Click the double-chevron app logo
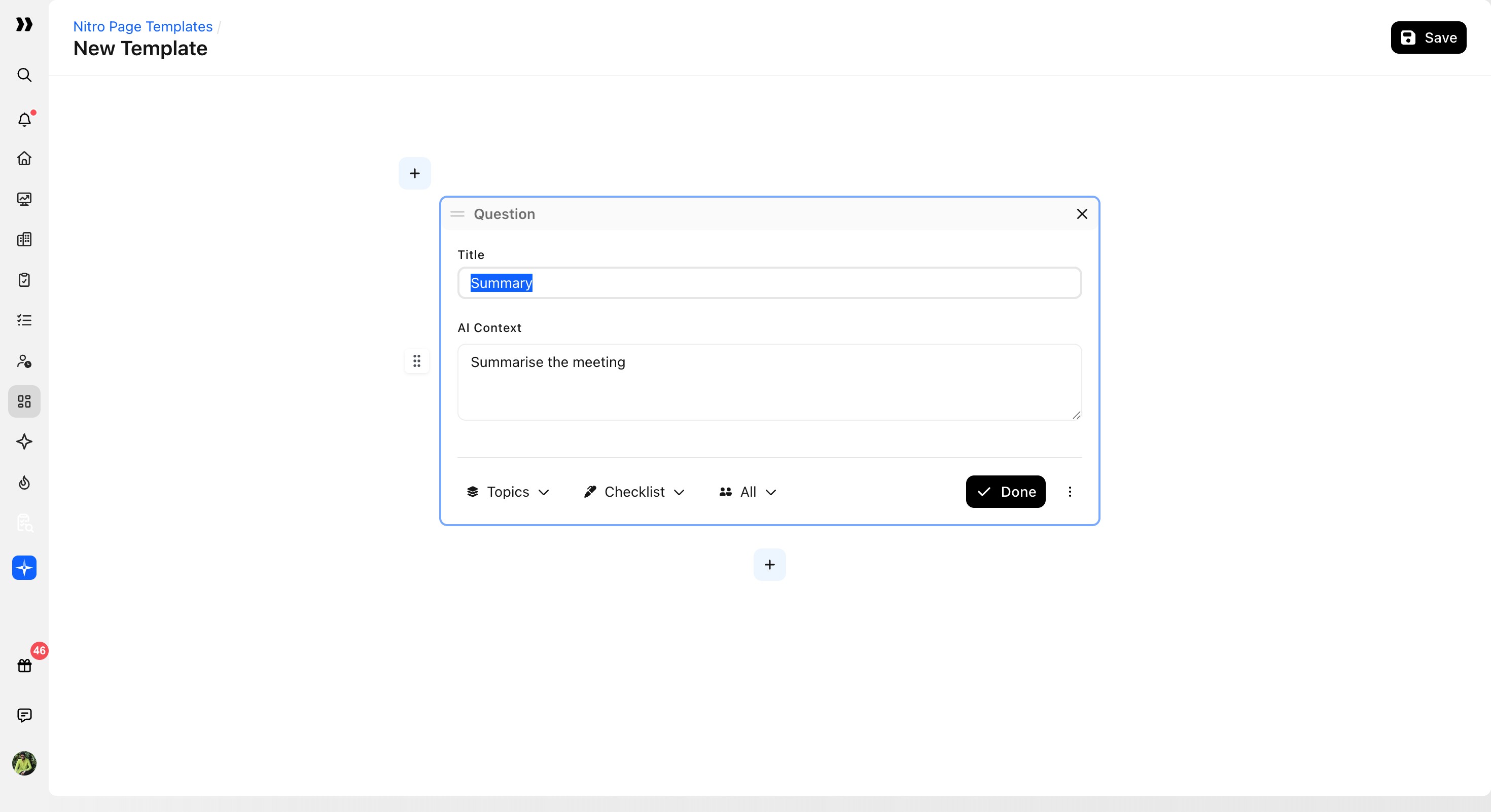Viewport: 1491px width, 812px height. click(x=24, y=24)
